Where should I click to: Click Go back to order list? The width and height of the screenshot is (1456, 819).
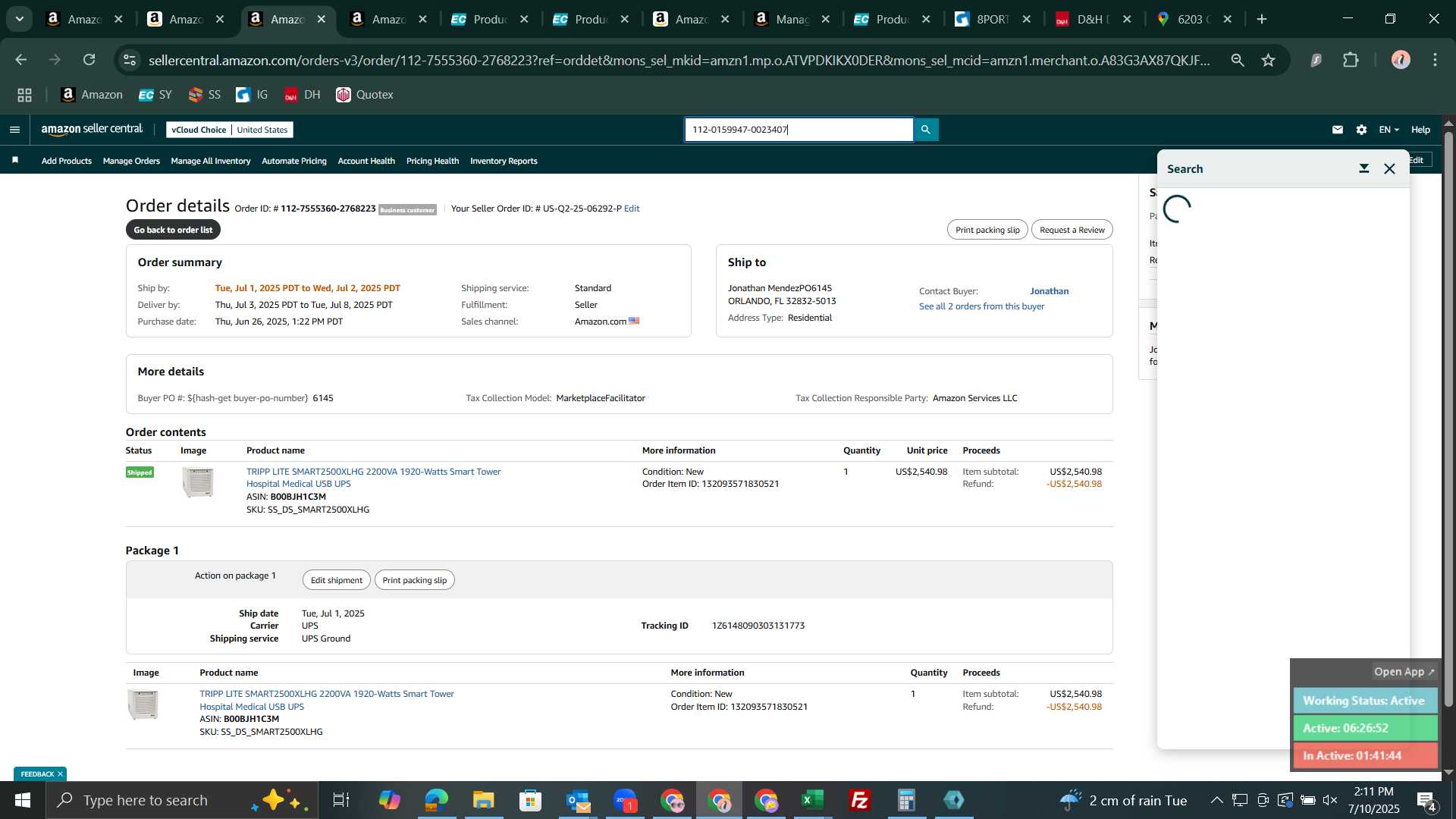click(x=173, y=230)
